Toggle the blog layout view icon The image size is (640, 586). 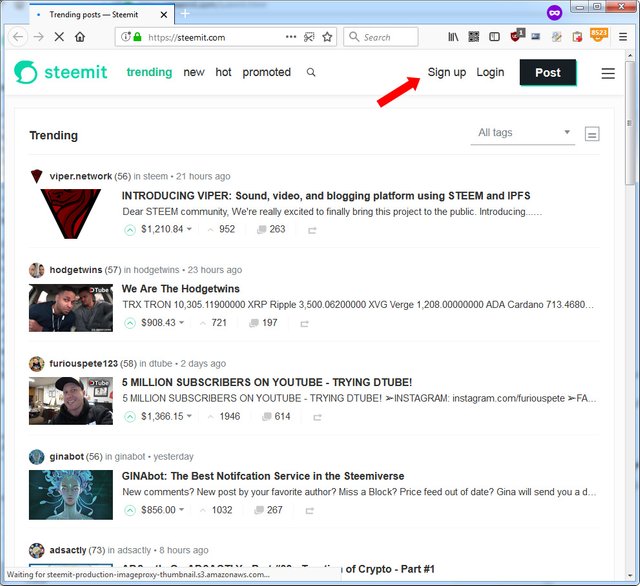pyautogui.click(x=592, y=134)
